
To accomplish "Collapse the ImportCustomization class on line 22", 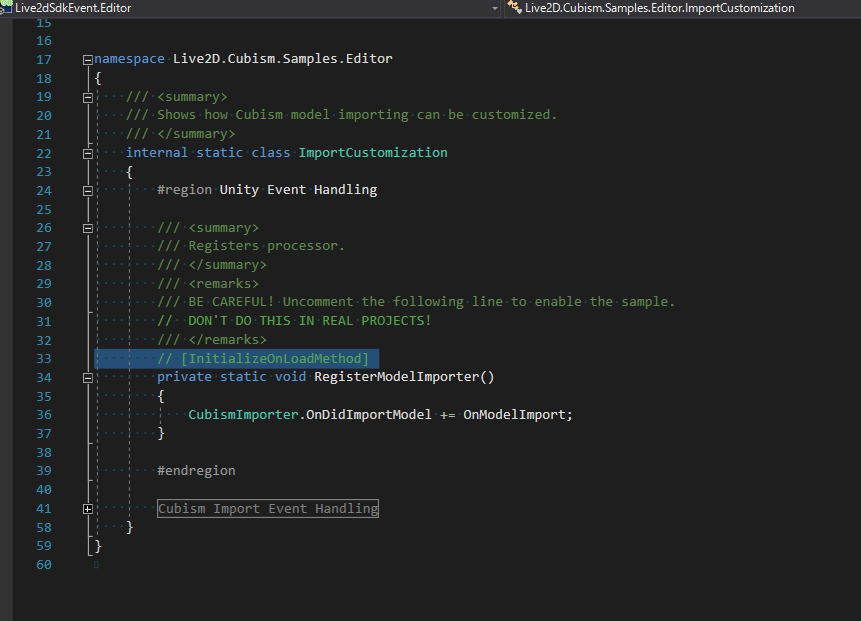I will click(x=88, y=154).
